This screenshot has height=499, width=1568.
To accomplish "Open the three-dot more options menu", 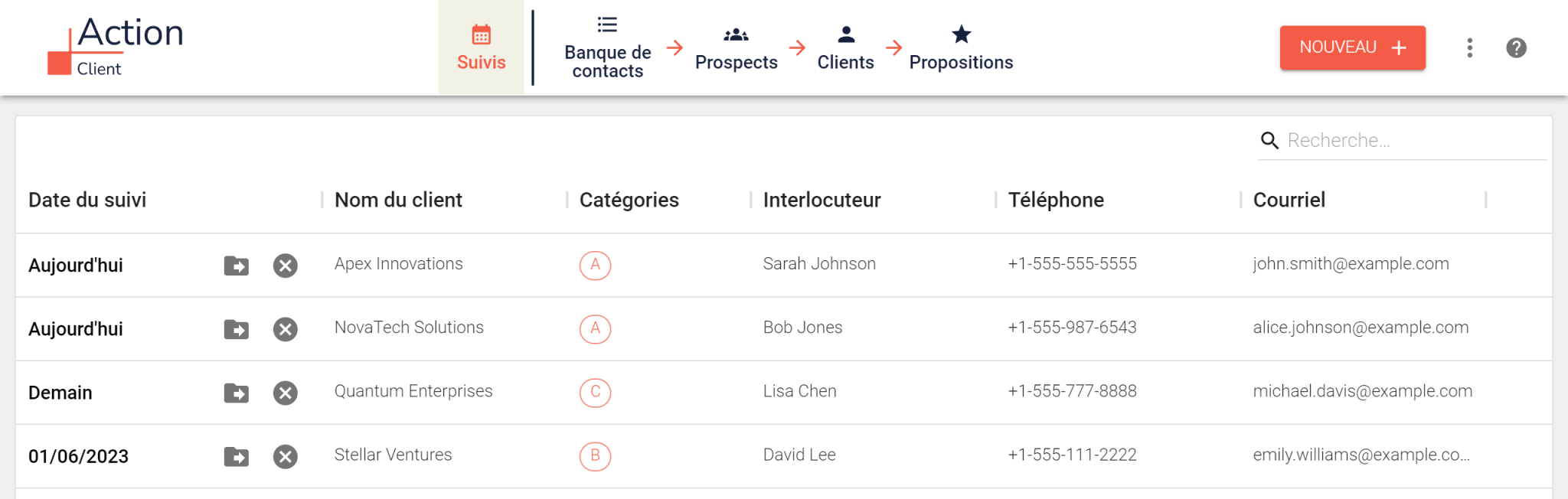I will pyautogui.click(x=1469, y=47).
